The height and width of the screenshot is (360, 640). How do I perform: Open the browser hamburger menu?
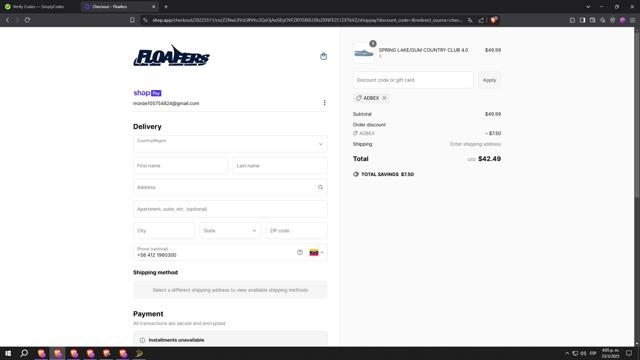click(632, 20)
